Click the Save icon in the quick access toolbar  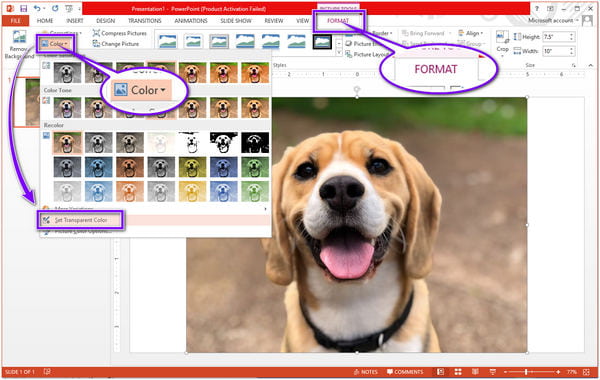23,8
